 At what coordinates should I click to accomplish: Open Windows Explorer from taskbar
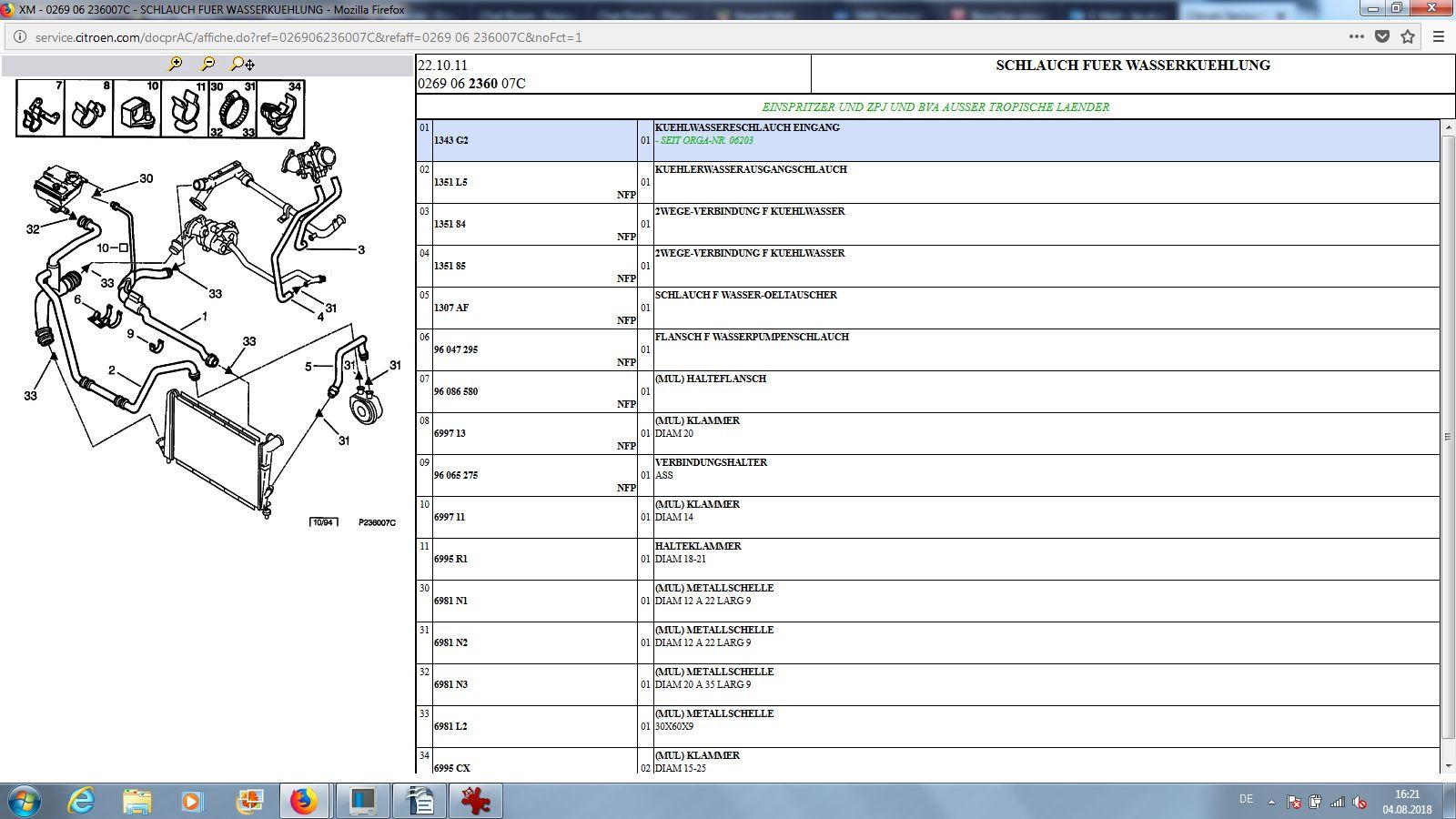point(137,801)
